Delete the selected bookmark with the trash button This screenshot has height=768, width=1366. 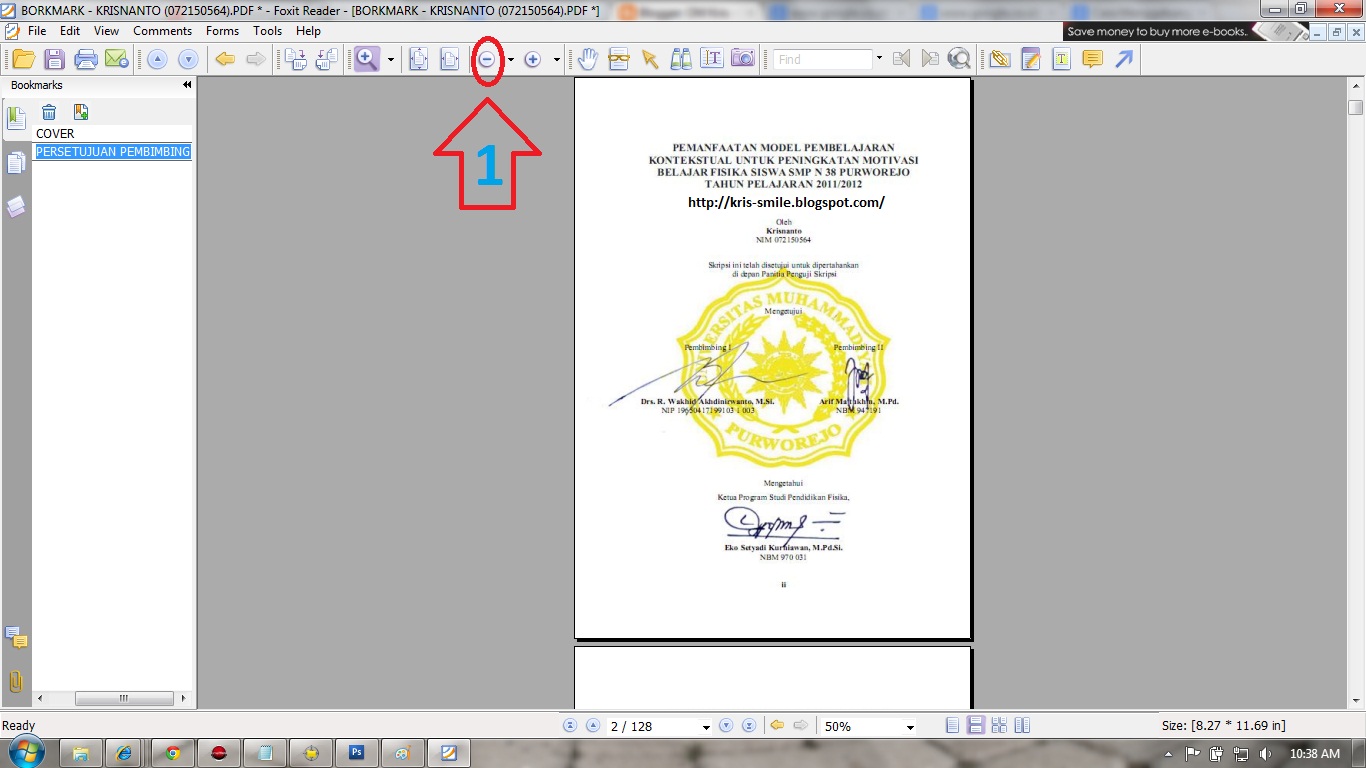tap(49, 112)
